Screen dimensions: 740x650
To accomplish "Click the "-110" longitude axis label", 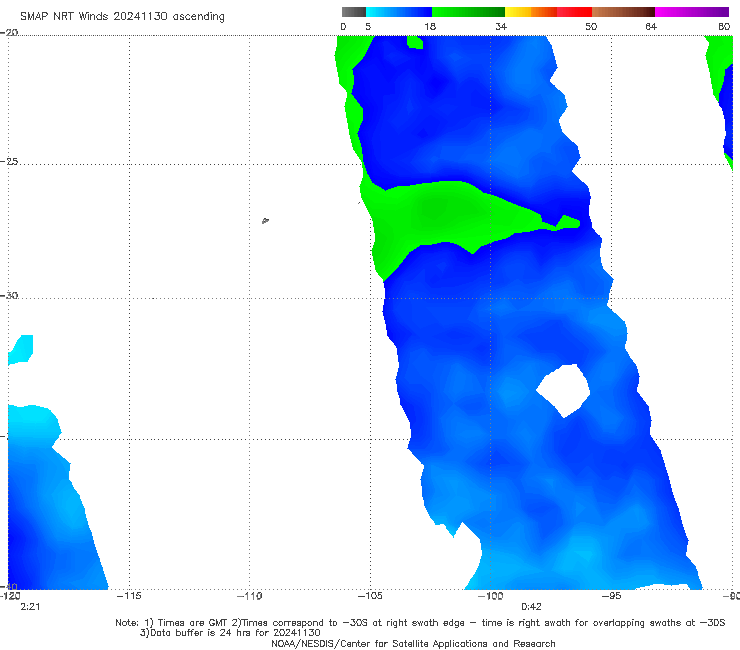I will 249,596.
